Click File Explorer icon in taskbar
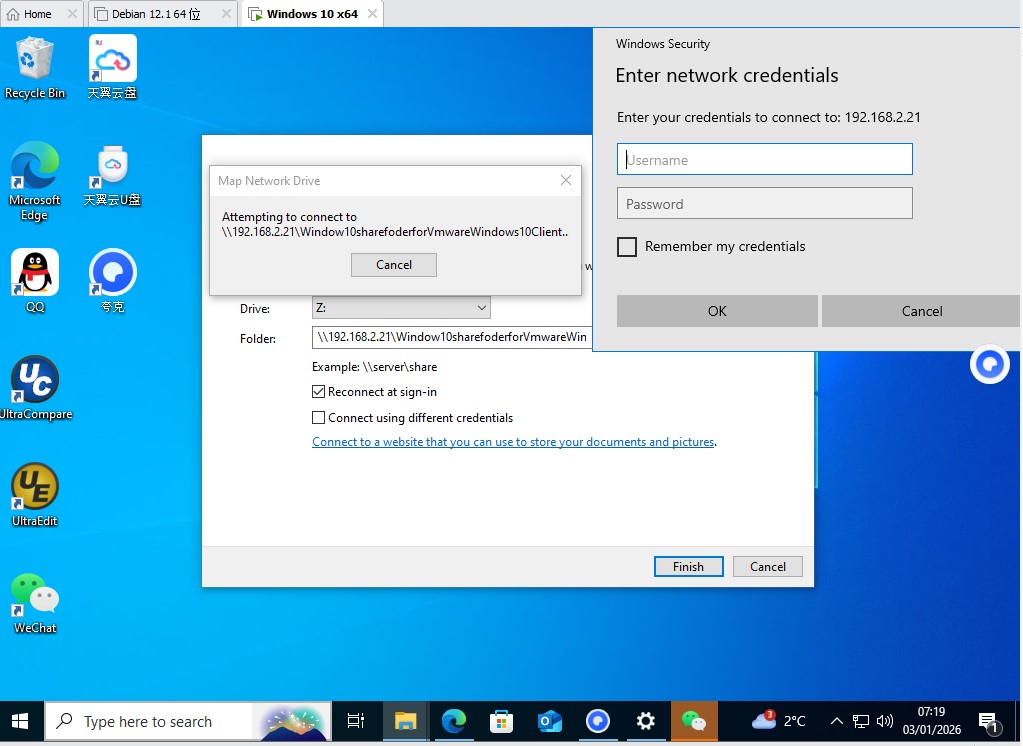Viewport: 1023px width, 746px height. (x=405, y=721)
